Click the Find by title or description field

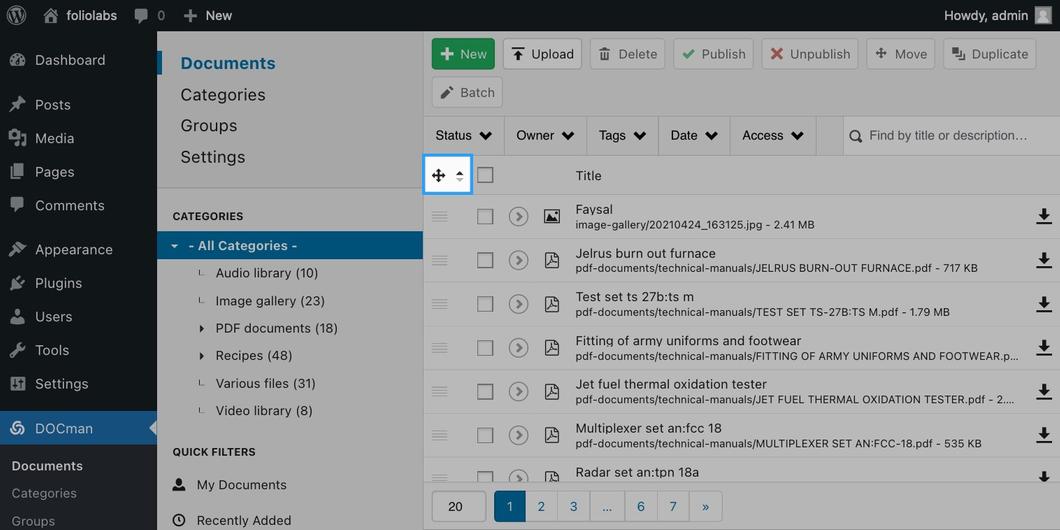pos(951,136)
